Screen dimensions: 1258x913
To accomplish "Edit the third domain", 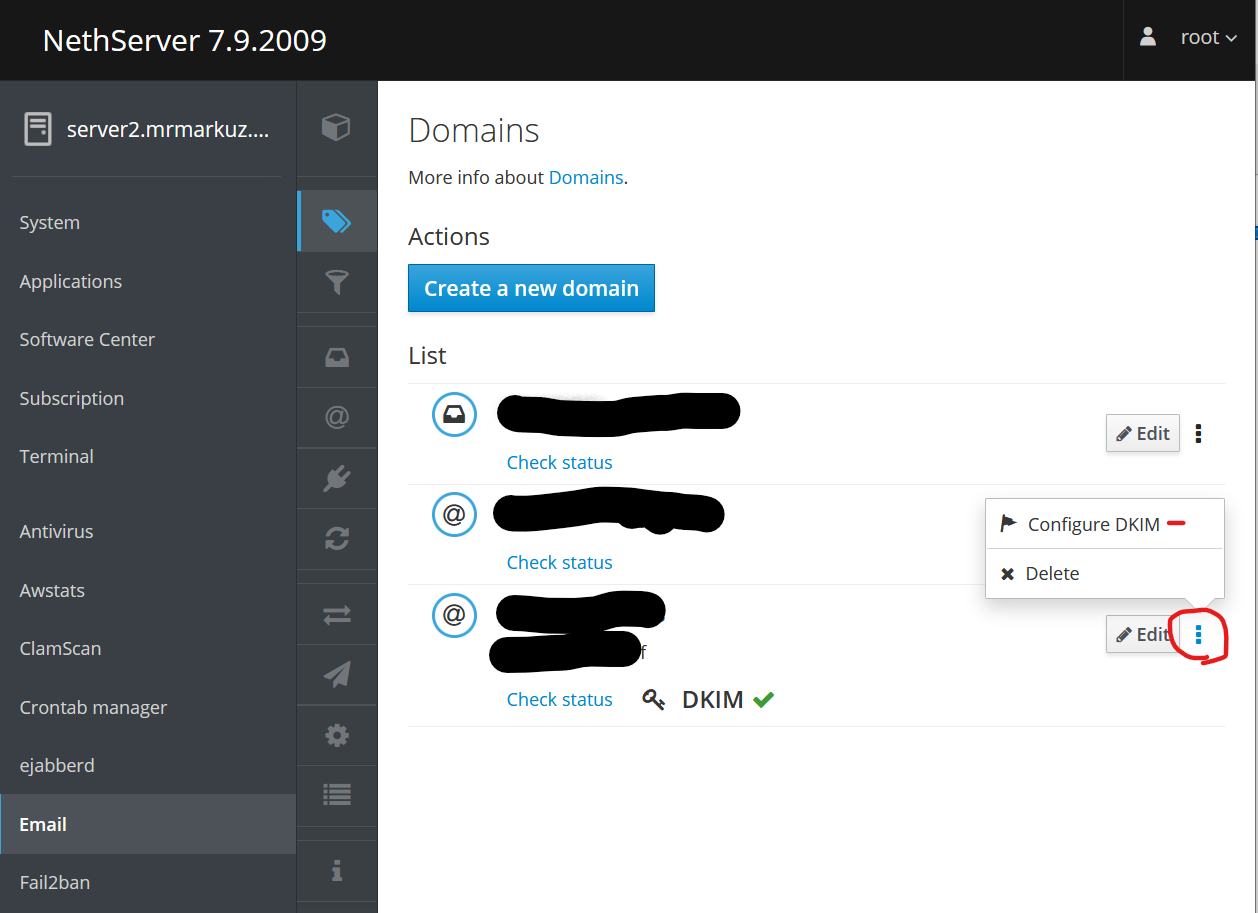I will click(1143, 634).
